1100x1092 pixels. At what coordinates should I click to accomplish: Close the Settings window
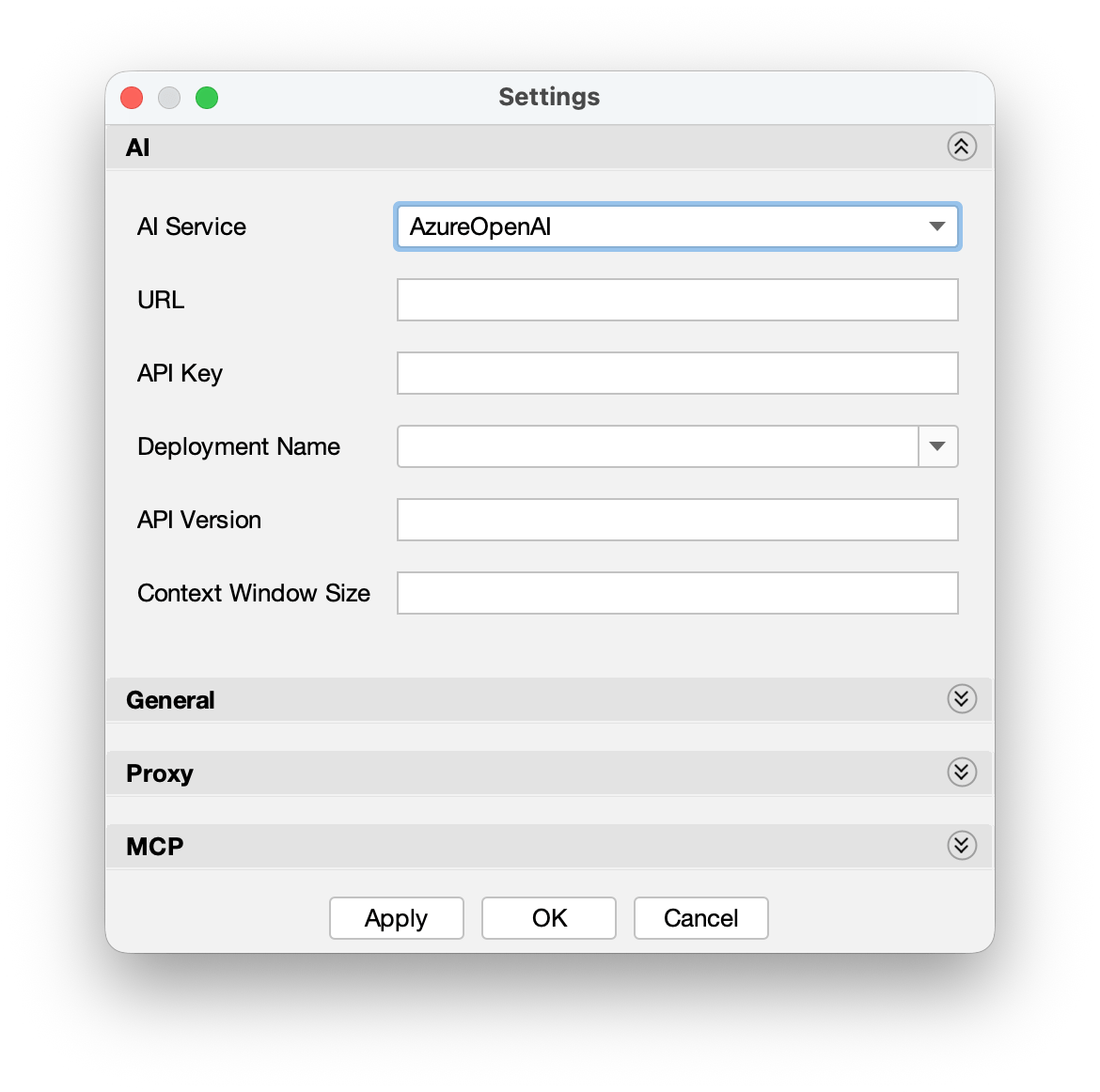(132, 98)
